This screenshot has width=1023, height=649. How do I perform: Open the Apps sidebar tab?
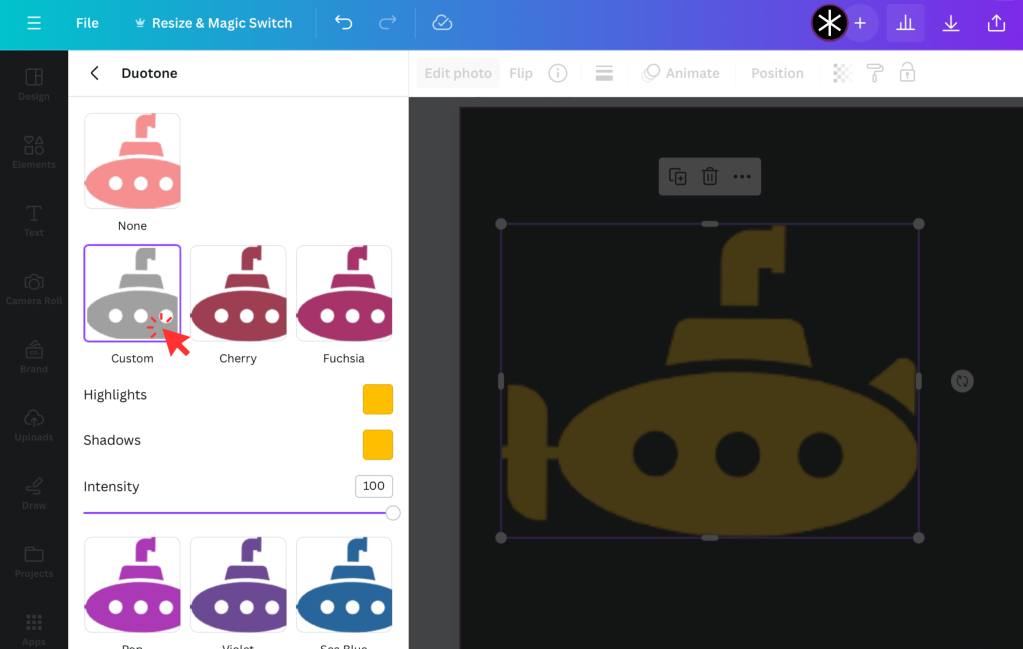[x=34, y=629]
